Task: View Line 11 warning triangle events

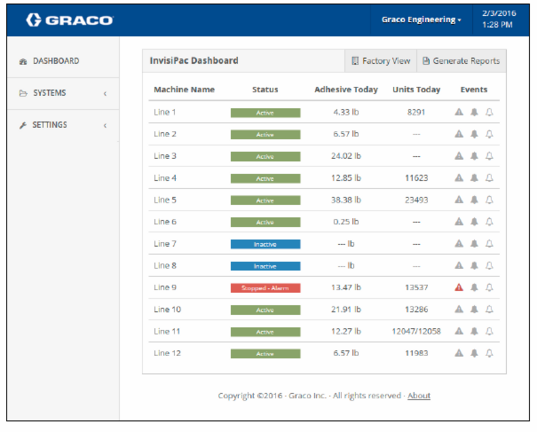Action: (459, 331)
